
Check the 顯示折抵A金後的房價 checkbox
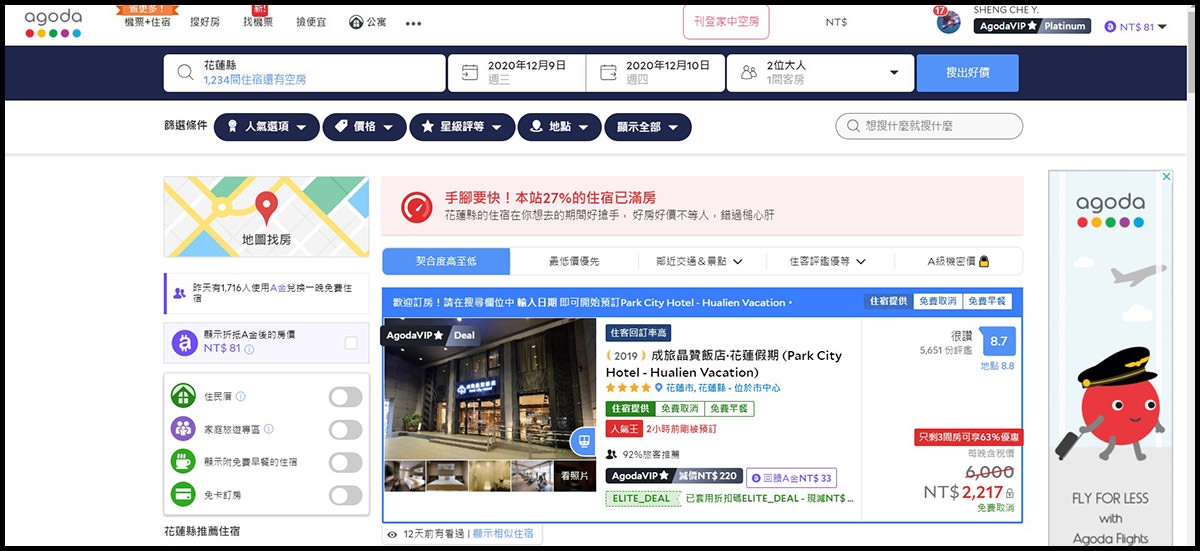[x=350, y=343]
